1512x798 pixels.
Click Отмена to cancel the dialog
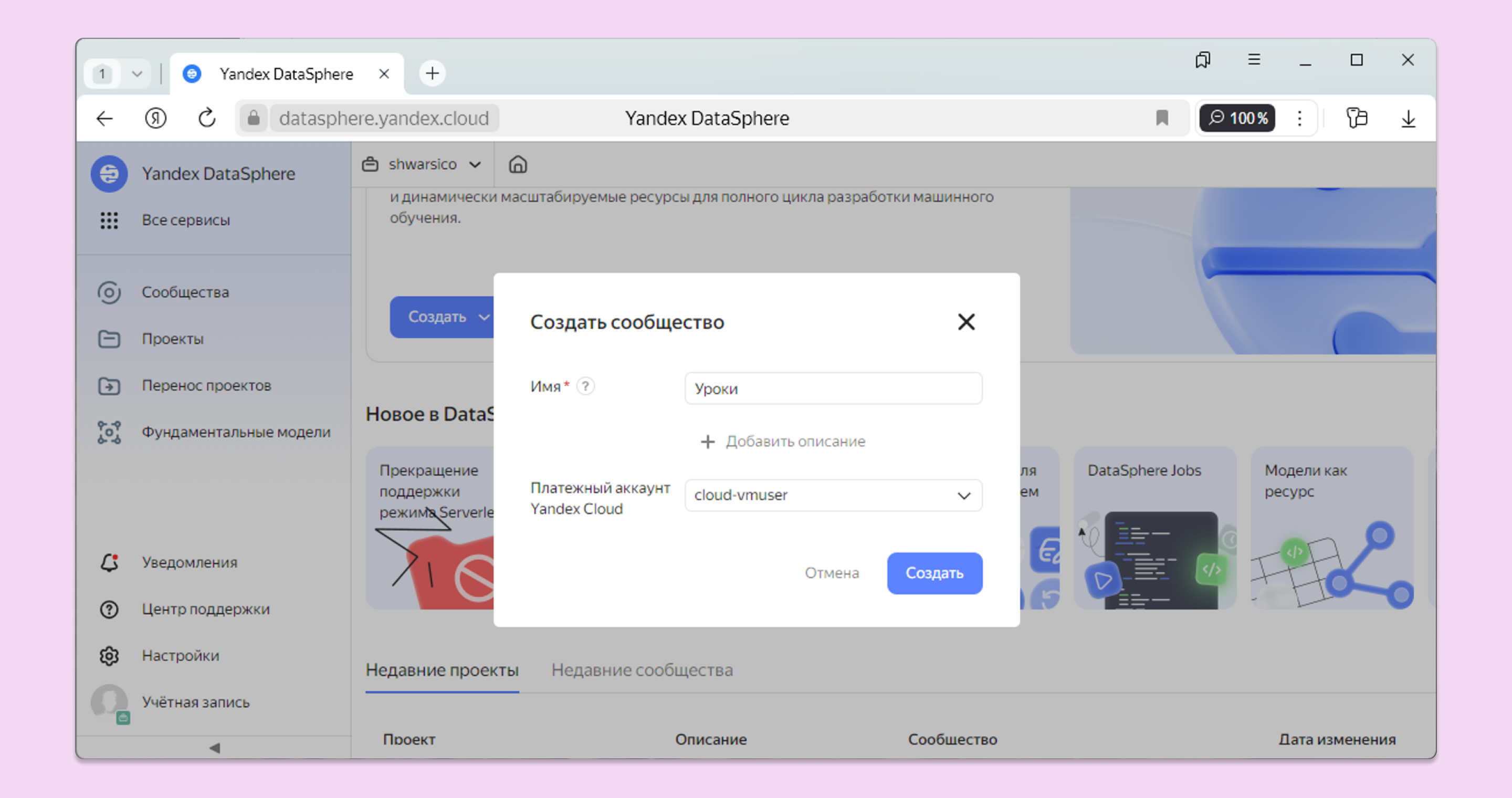[x=832, y=573]
